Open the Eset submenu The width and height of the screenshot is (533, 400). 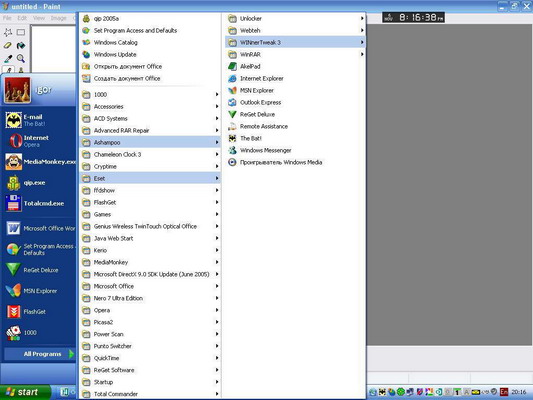(x=150, y=178)
